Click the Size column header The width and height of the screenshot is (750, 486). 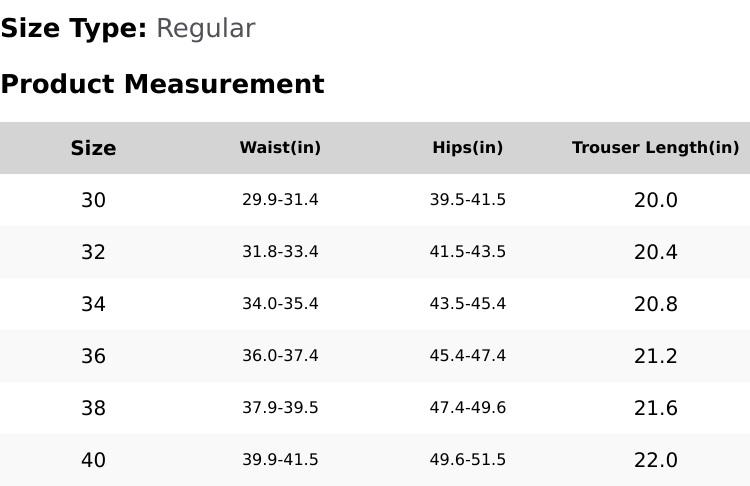click(93, 148)
